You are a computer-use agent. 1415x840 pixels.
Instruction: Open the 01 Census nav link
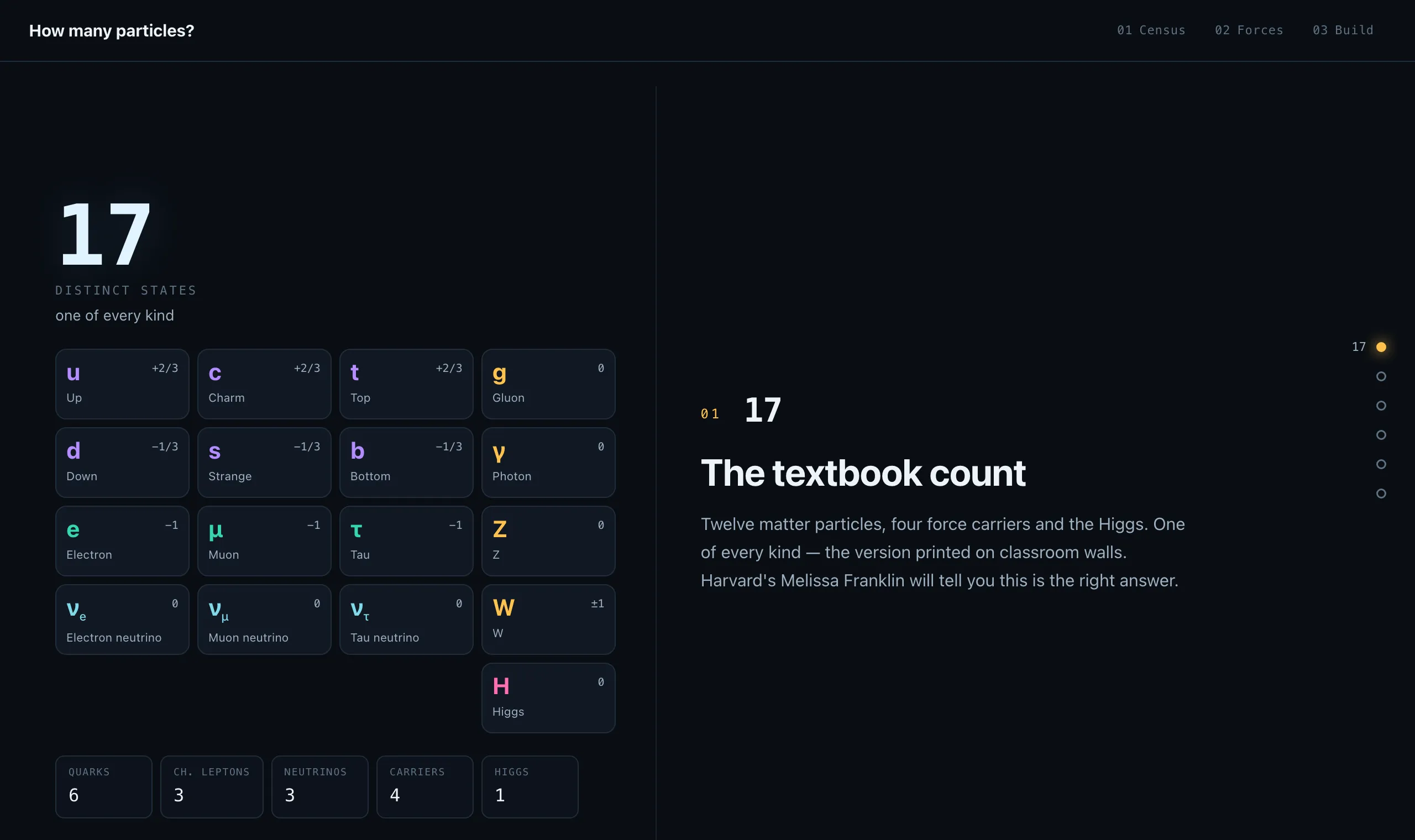(x=1151, y=30)
